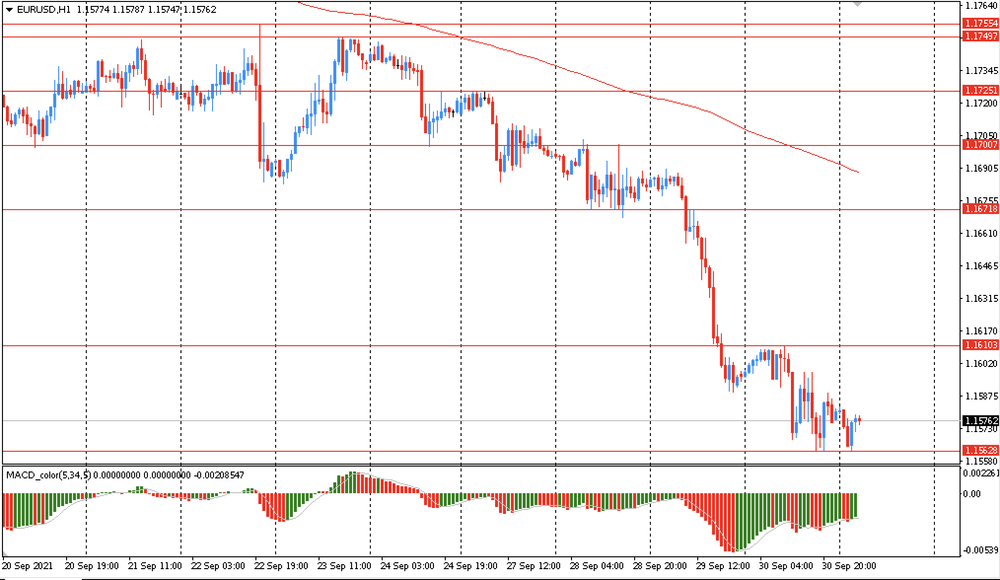
Task: Click the gray chart shift triangle marker
Action: 858,4
